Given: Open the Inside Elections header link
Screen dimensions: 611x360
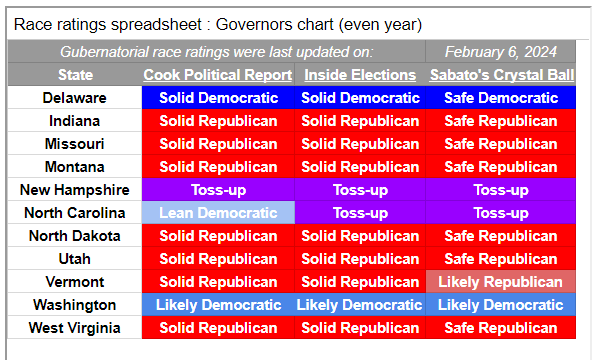Looking at the screenshot, I should (x=360, y=75).
